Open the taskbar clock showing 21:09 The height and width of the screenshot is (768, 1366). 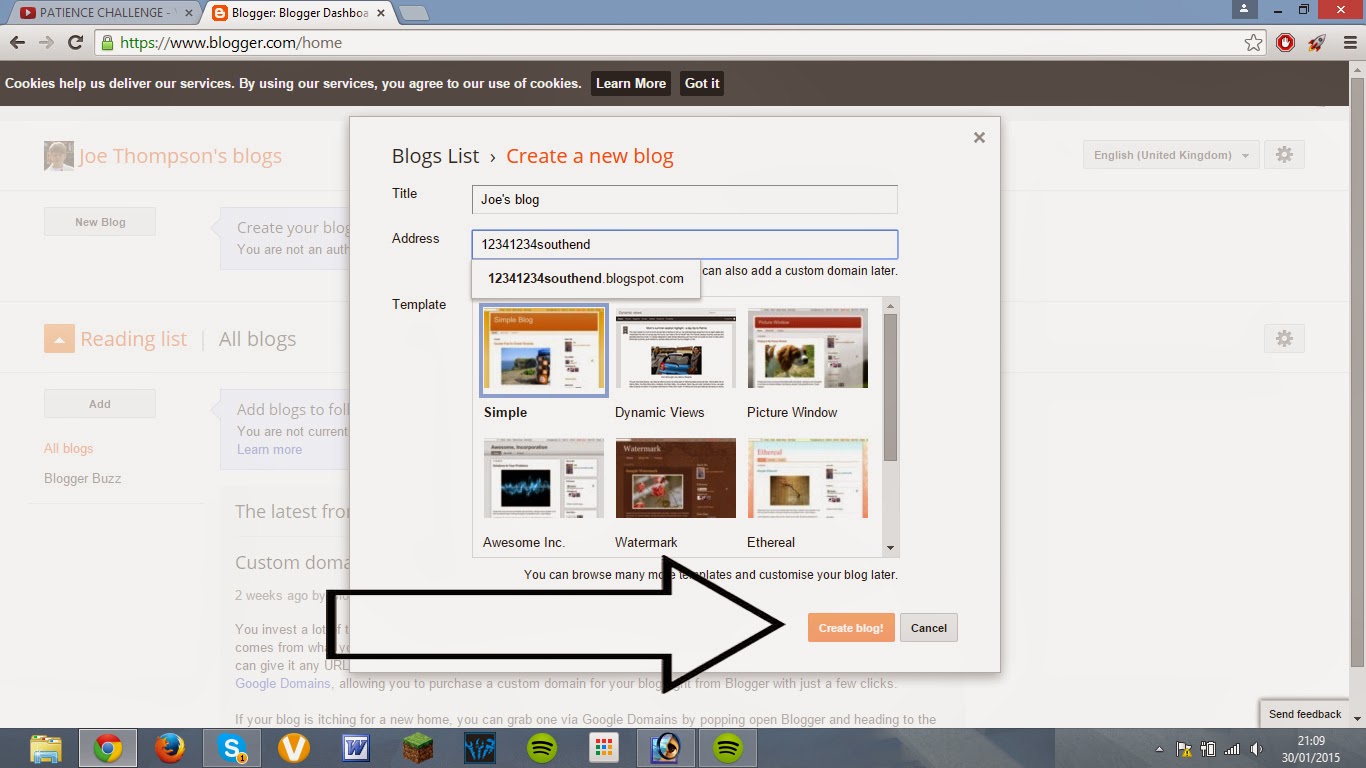coord(1310,749)
